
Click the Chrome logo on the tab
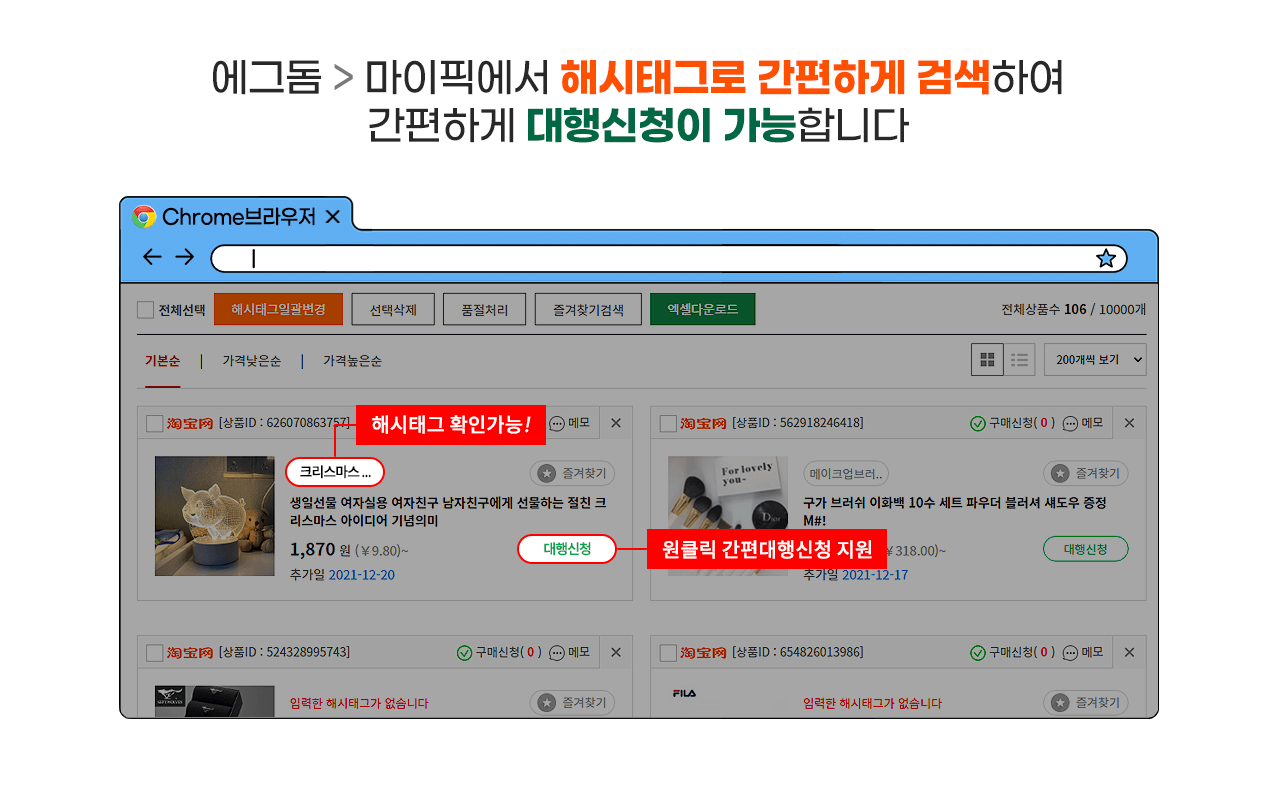tap(144, 217)
